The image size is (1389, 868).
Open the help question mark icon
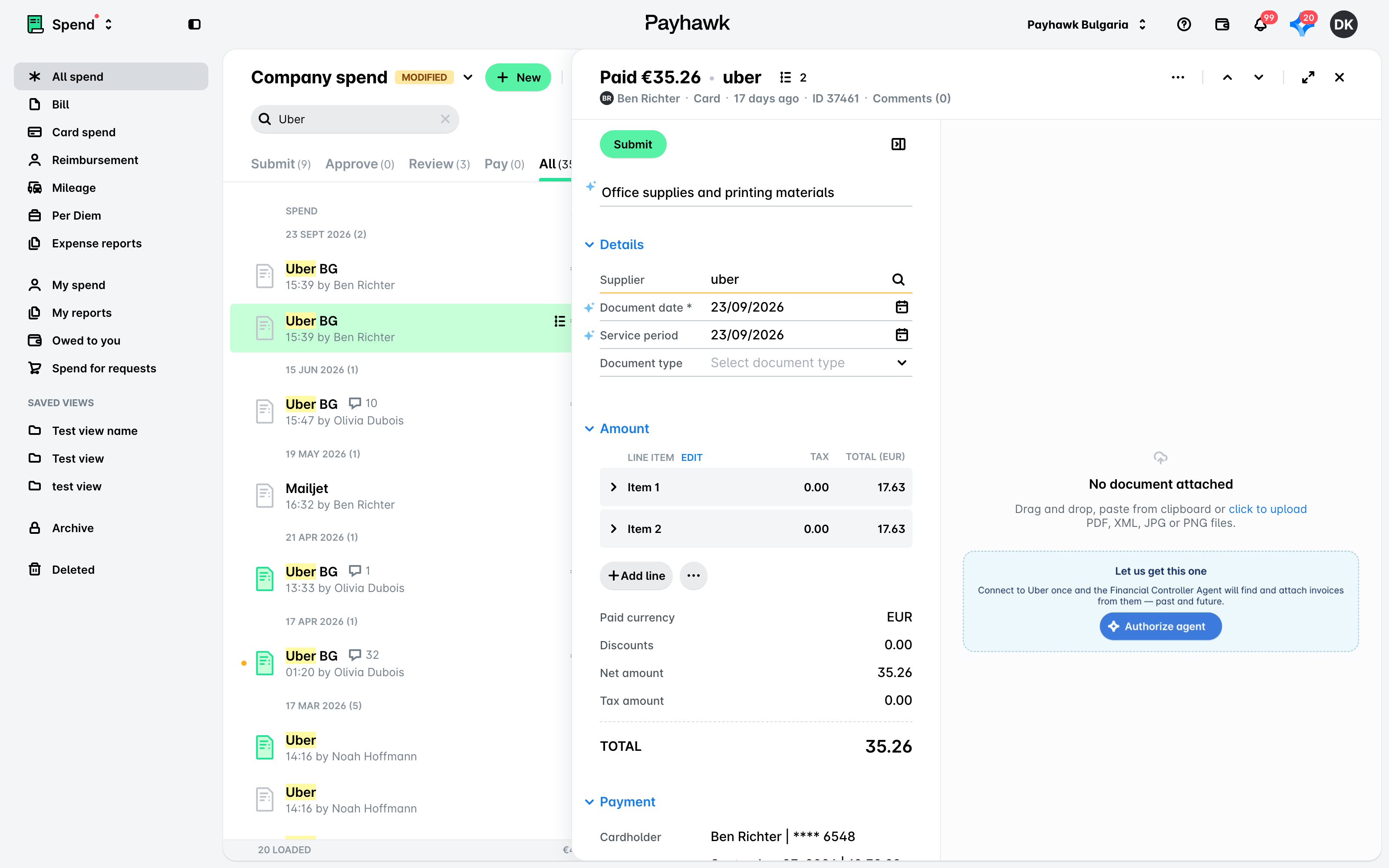point(1184,24)
